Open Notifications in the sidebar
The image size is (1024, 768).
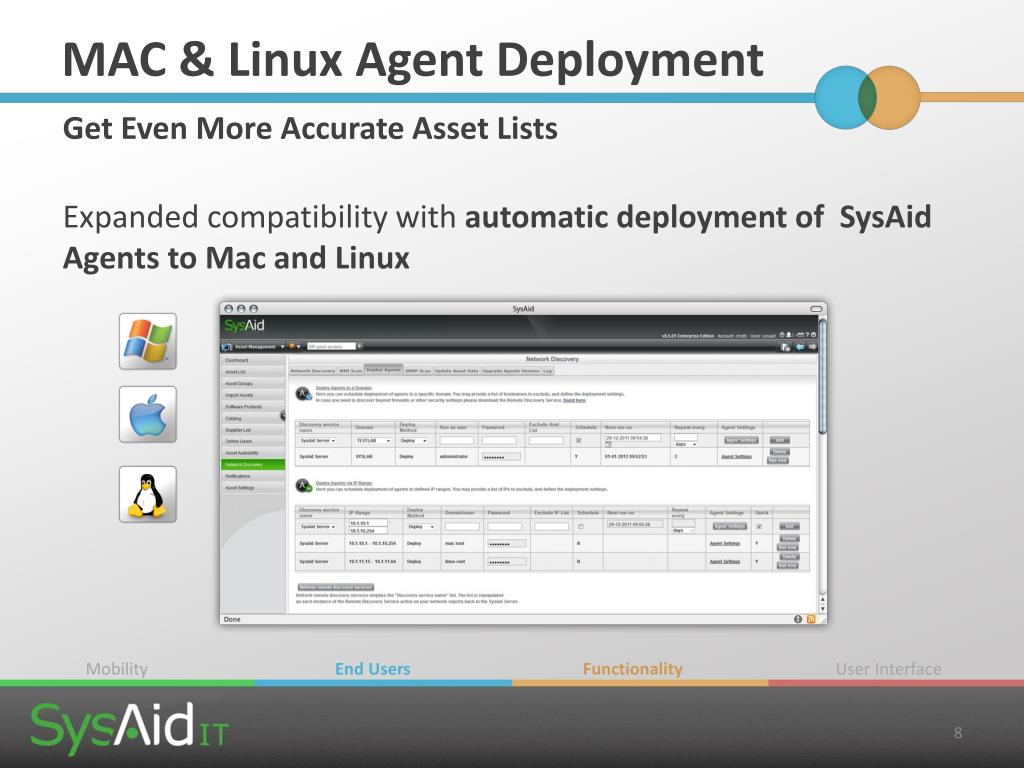click(x=253, y=477)
